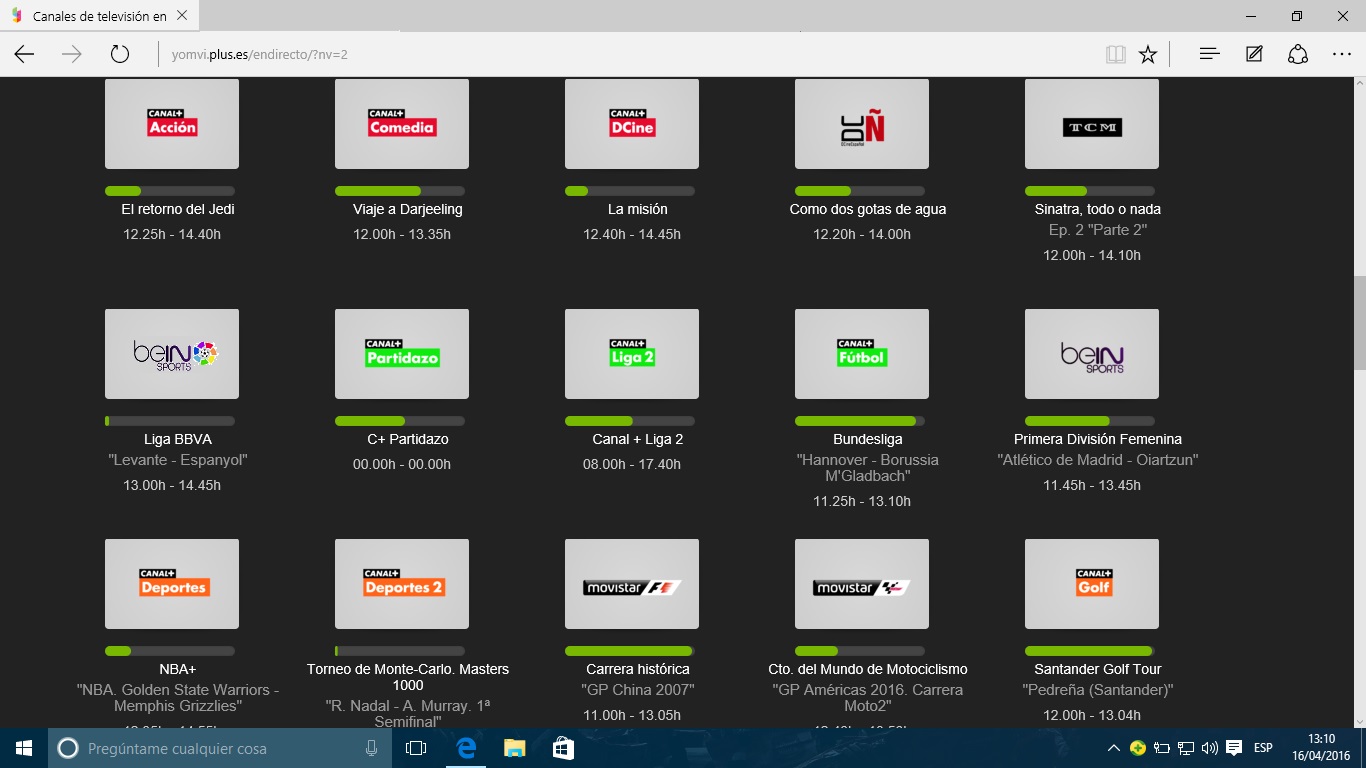
Task: Open the Movistar F1 channel
Action: 632,584
